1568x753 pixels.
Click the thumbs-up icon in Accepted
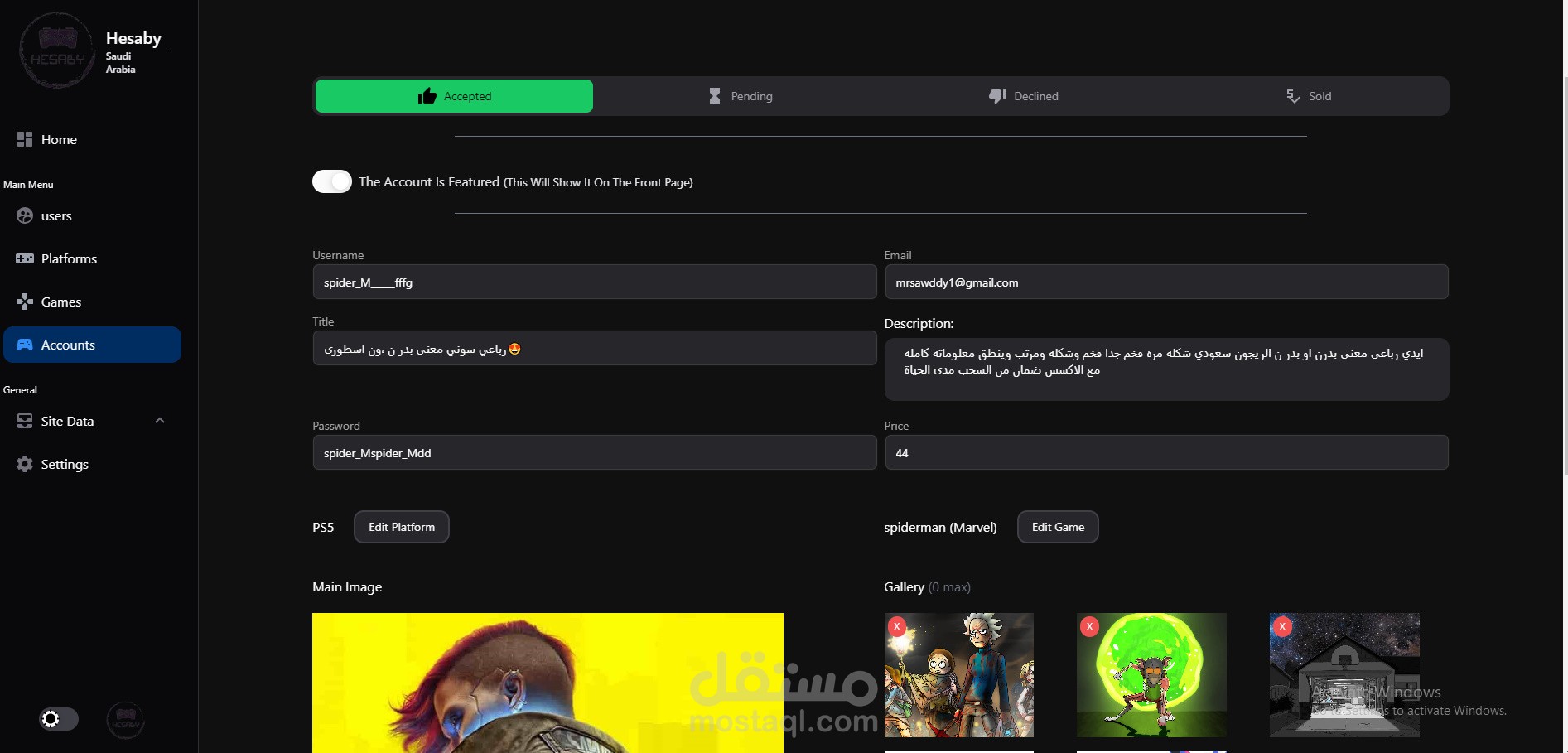tap(427, 96)
